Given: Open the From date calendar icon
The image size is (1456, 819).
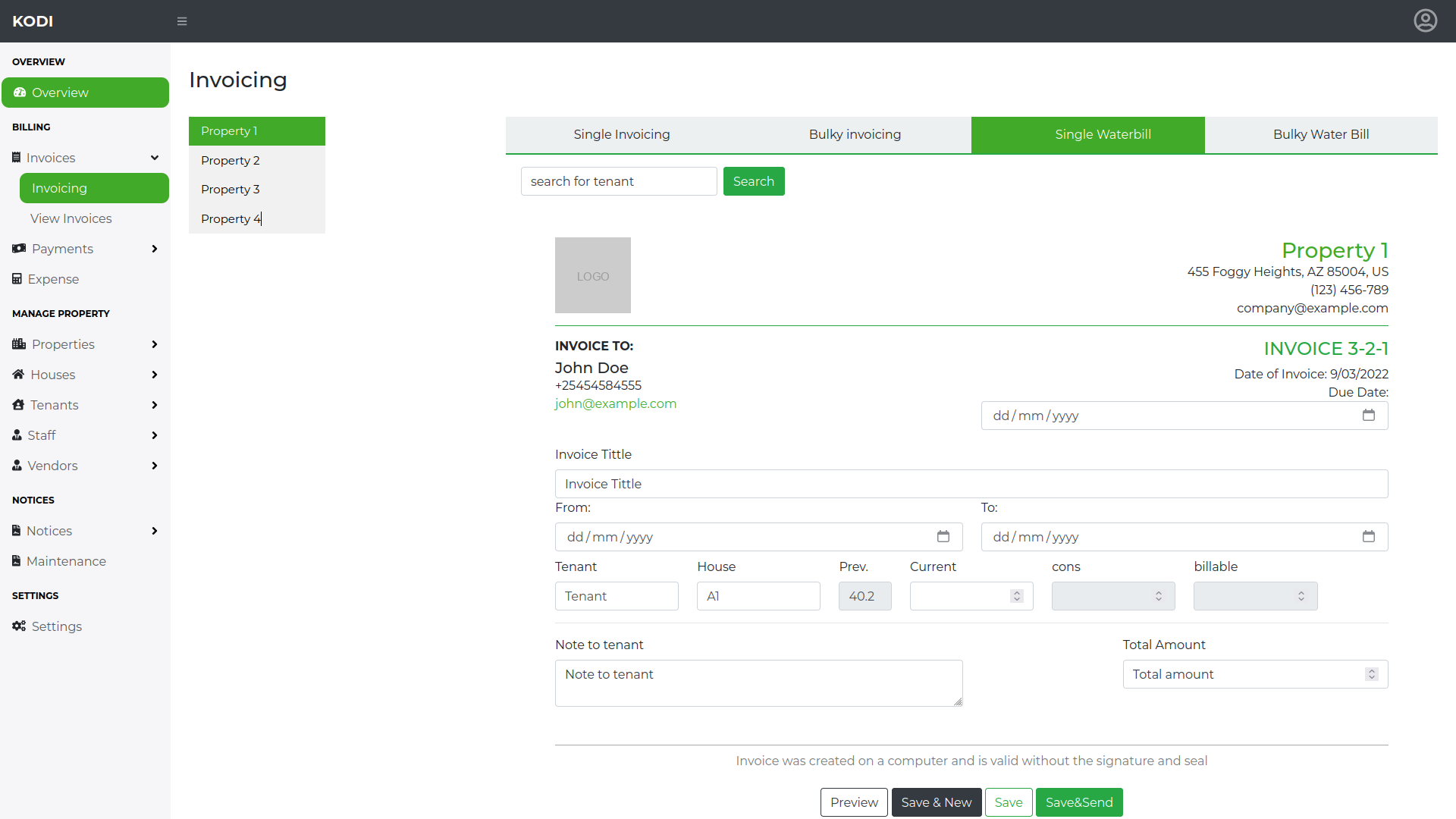Looking at the screenshot, I should (x=943, y=536).
